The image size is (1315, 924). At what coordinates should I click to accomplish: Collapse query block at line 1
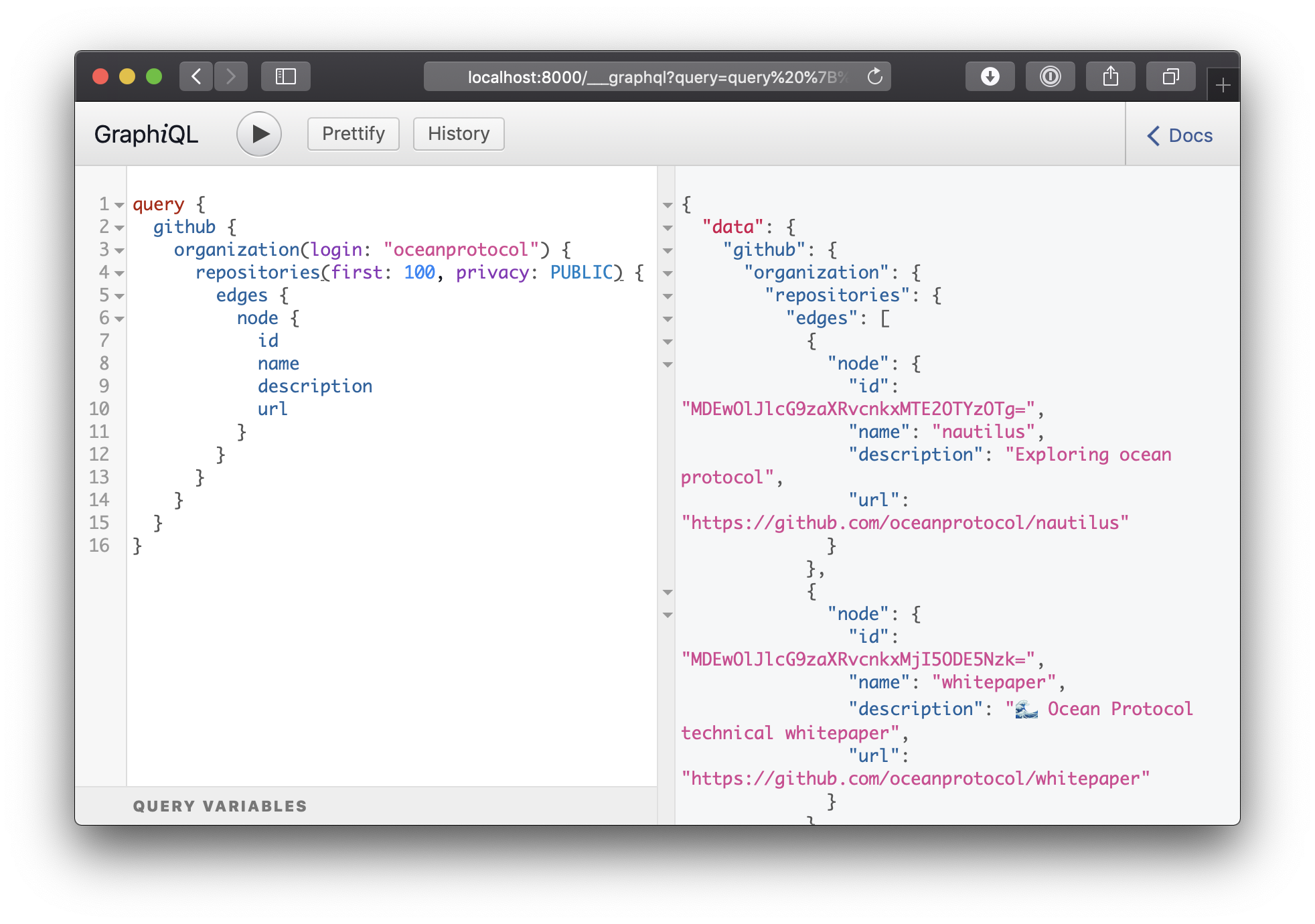click(119, 205)
